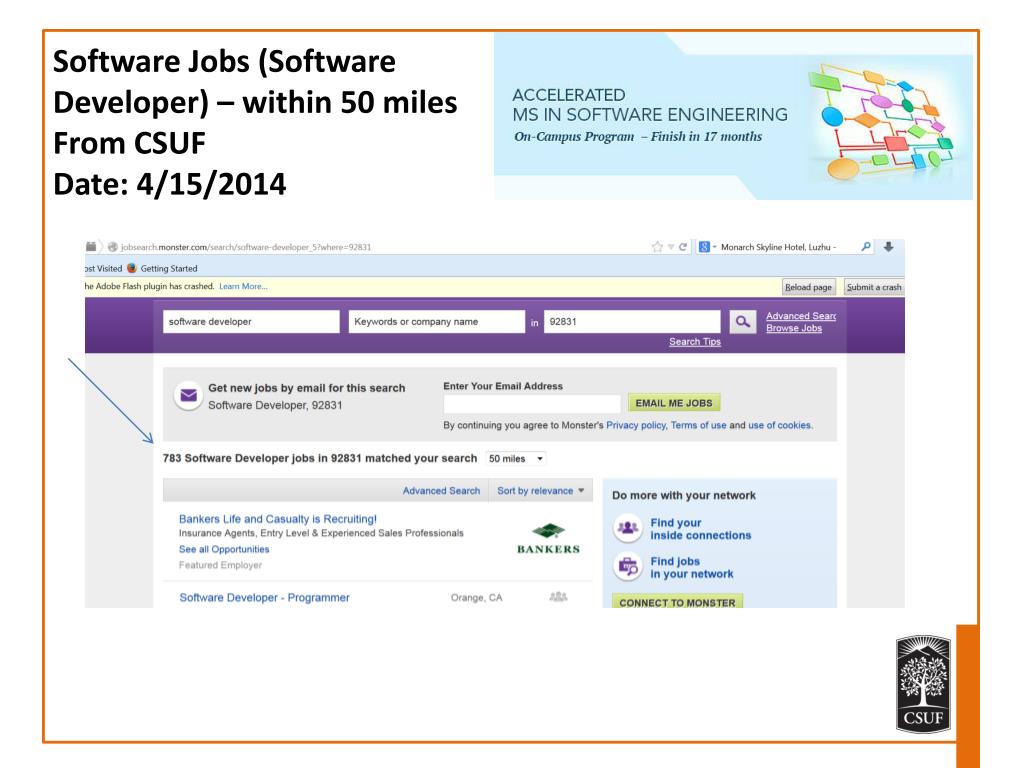Click the 92831 location field
1024x768 pixels.
[x=632, y=322]
